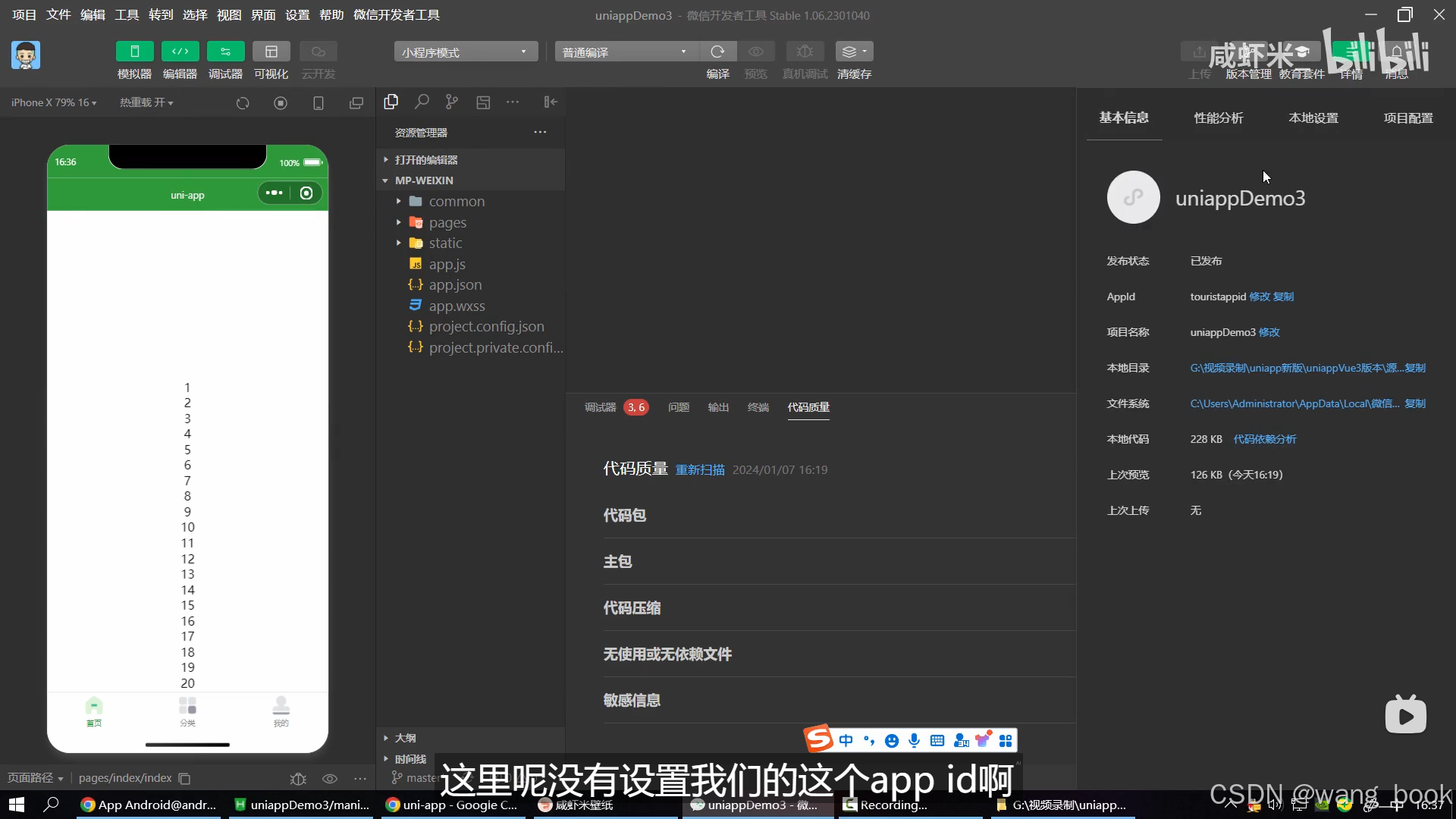The width and height of the screenshot is (1456, 819).
Task: Open the 小程序模式 mode dropdown
Action: [x=466, y=52]
